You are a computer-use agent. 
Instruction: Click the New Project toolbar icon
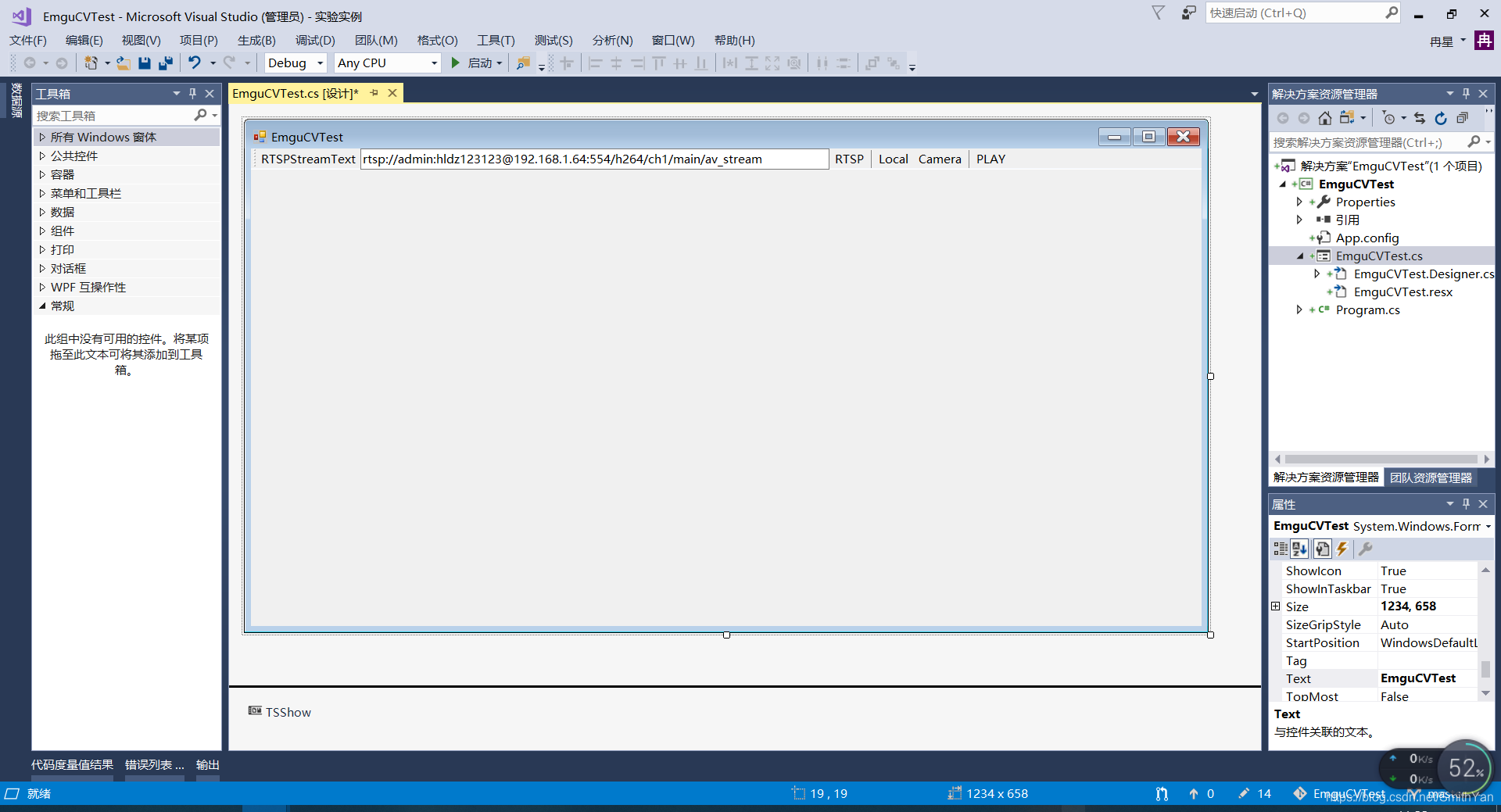91,63
